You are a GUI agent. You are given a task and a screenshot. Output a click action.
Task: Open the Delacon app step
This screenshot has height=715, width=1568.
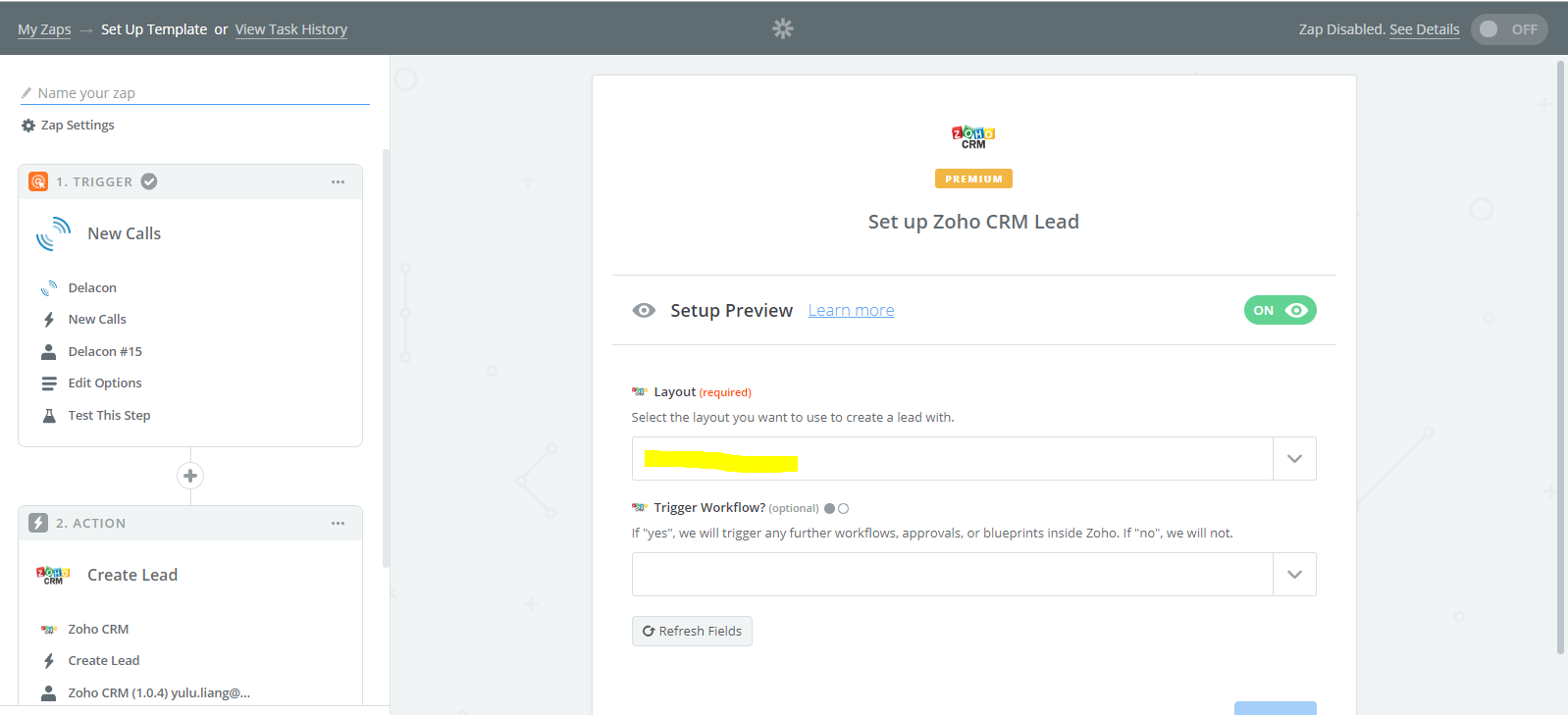[x=92, y=287]
